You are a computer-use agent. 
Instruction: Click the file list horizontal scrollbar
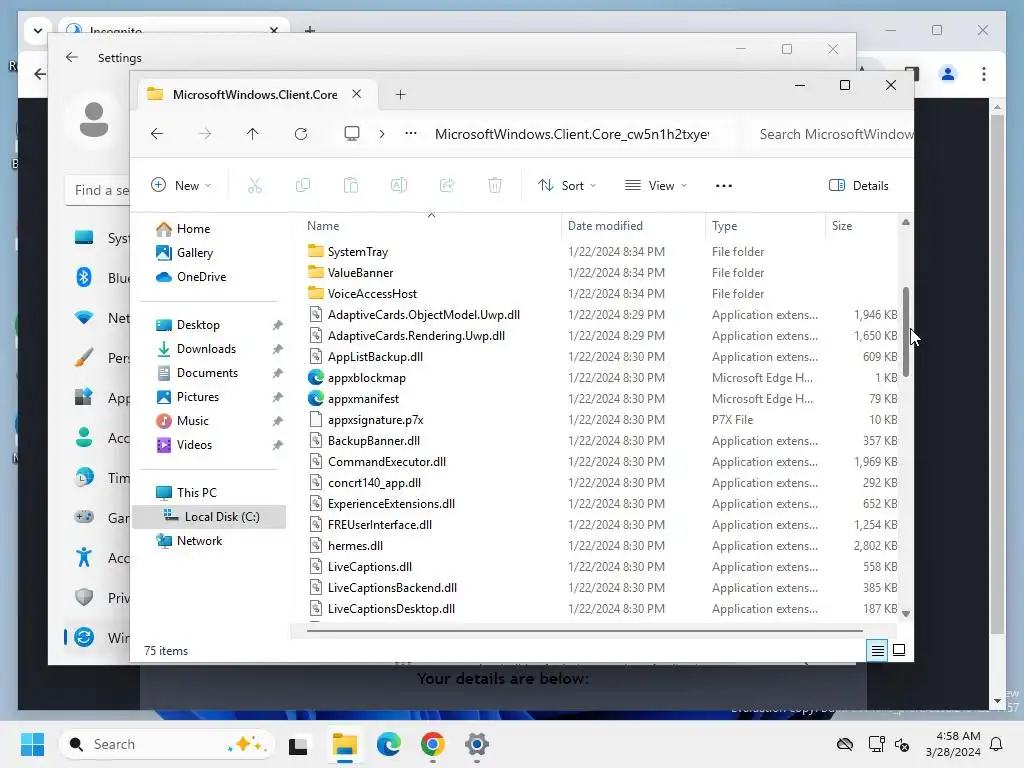tap(584, 631)
